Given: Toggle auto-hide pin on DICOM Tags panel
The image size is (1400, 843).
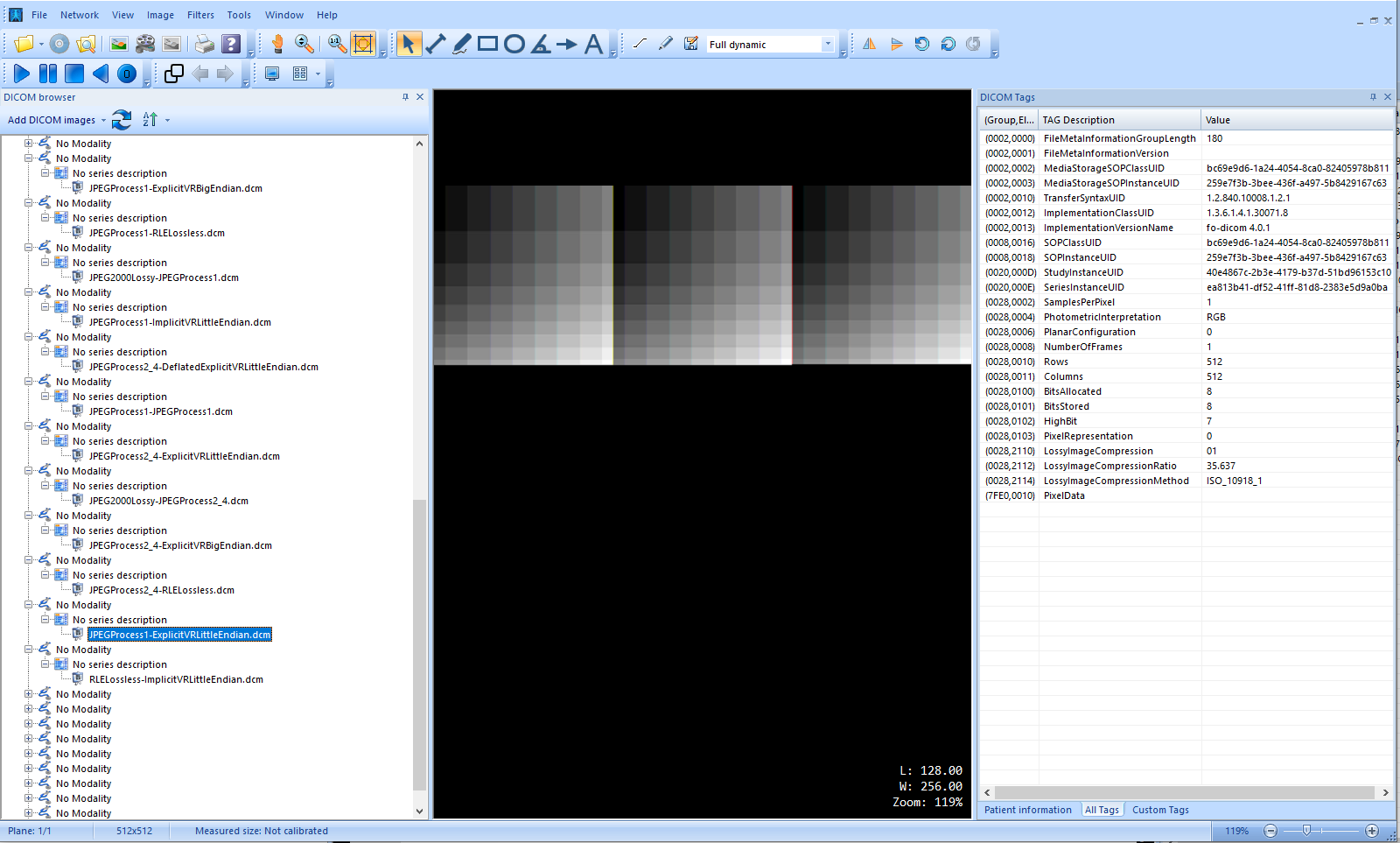Looking at the screenshot, I should [x=1374, y=97].
